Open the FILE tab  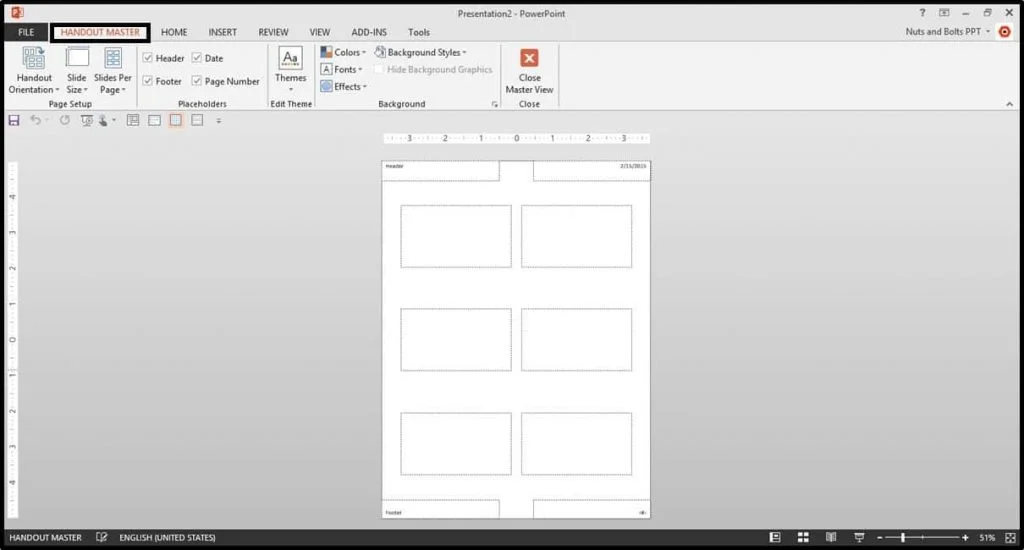(26, 32)
